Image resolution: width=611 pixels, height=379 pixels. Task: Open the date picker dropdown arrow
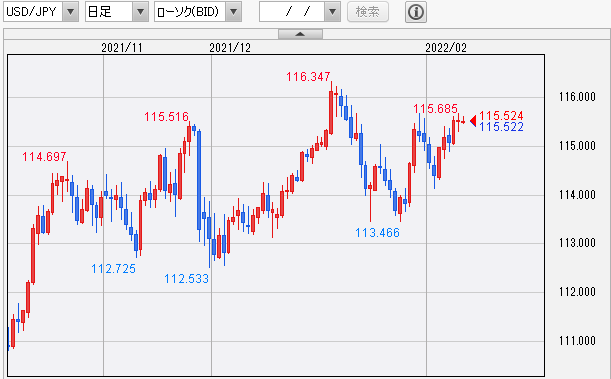tap(332, 12)
